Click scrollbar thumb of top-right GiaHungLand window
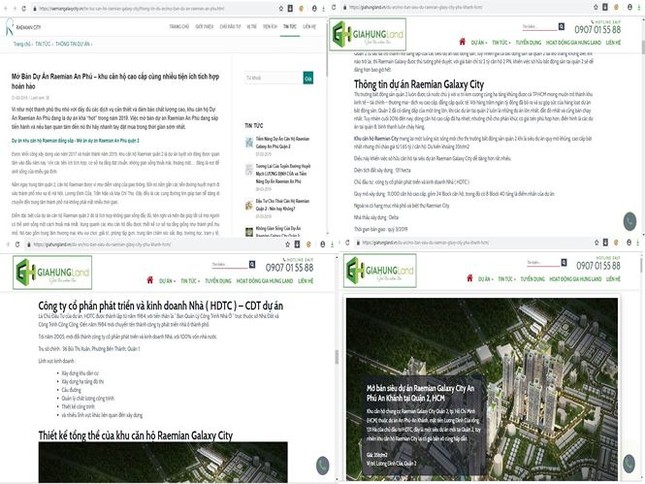This screenshot has width=645, height=484. coord(643,46)
